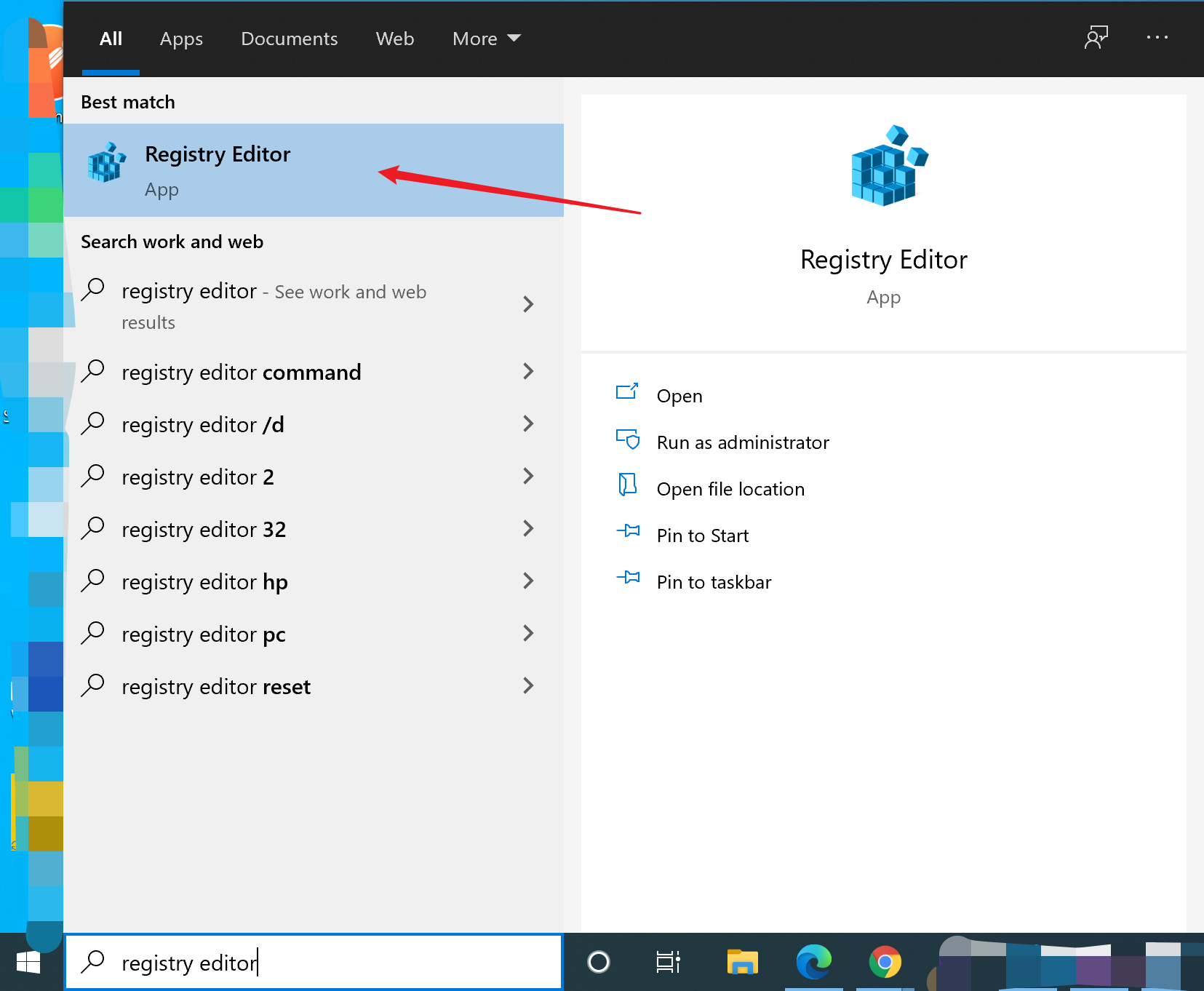The width and height of the screenshot is (1204, 991).
Task: Launch Google Chrome from the taskbar
Action: [x=885, y=962]
